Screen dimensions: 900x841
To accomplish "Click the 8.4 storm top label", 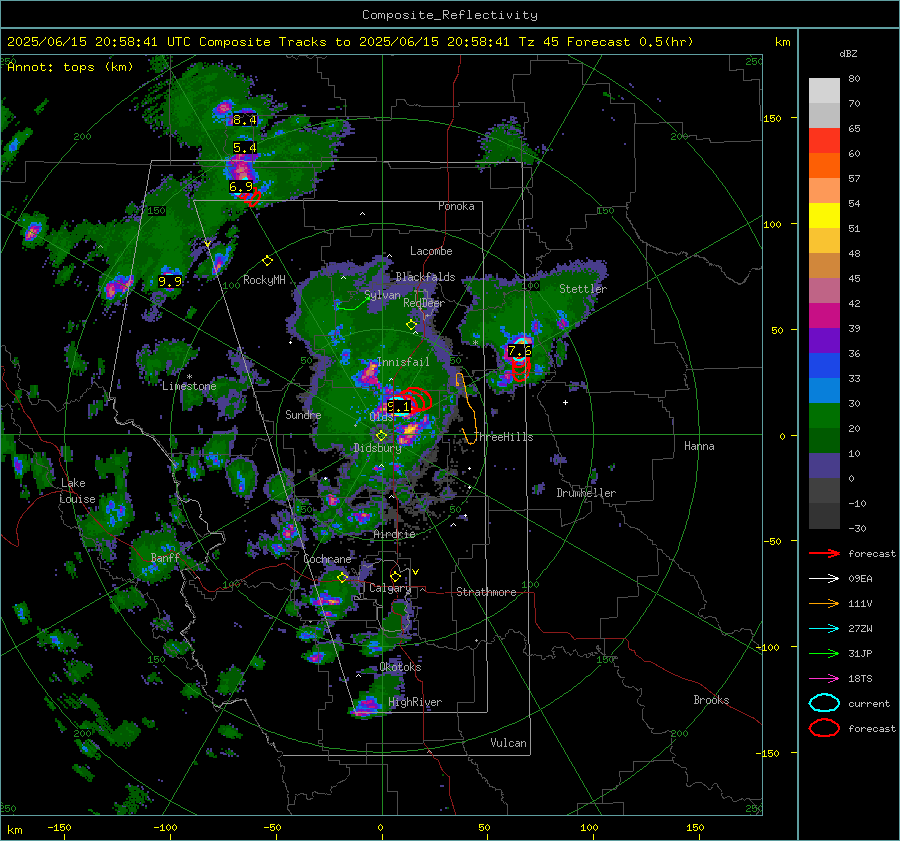I will (x=245, y=120).
